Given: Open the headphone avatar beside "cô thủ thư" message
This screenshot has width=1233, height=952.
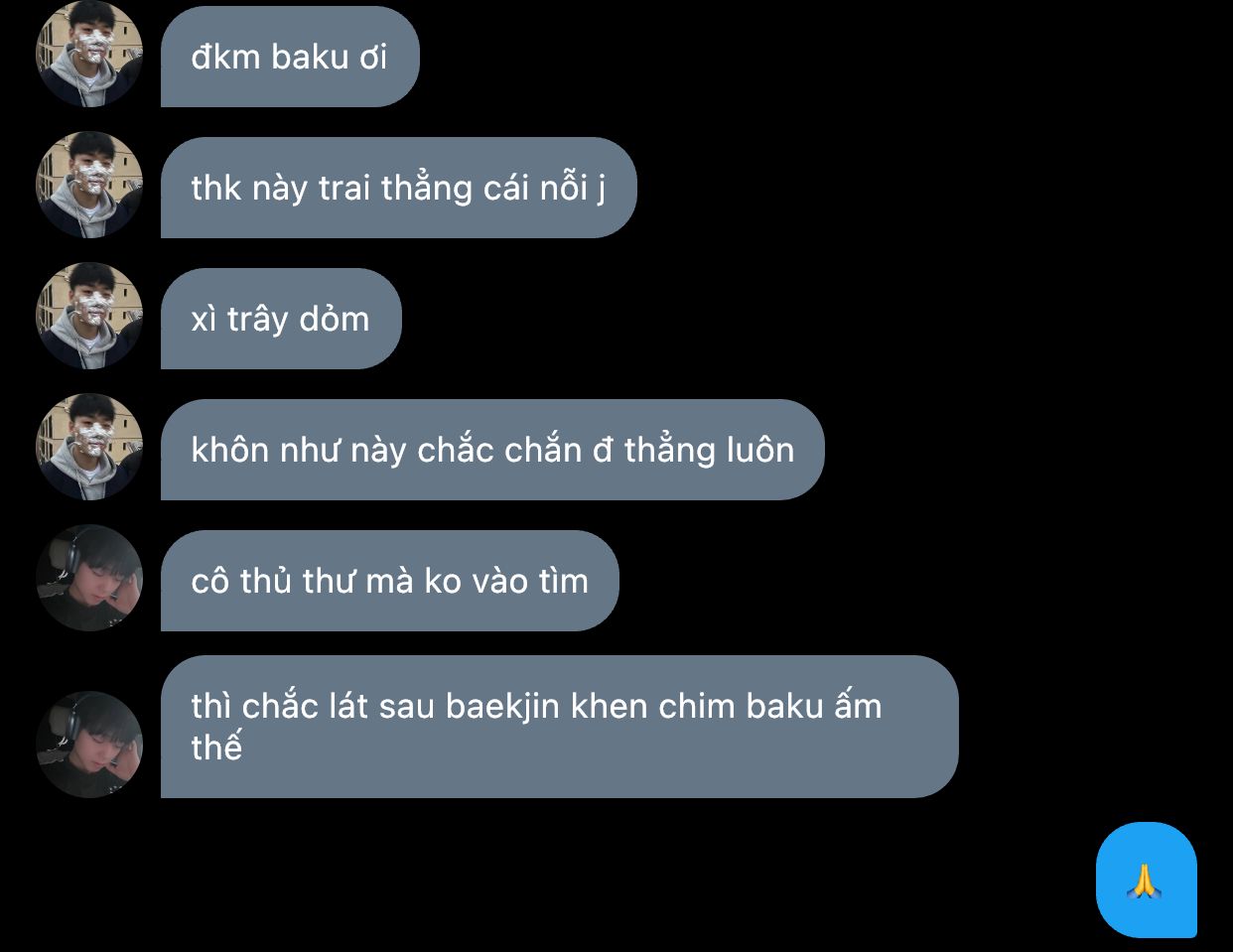Looking at the screenshot, I should (89, 579).
